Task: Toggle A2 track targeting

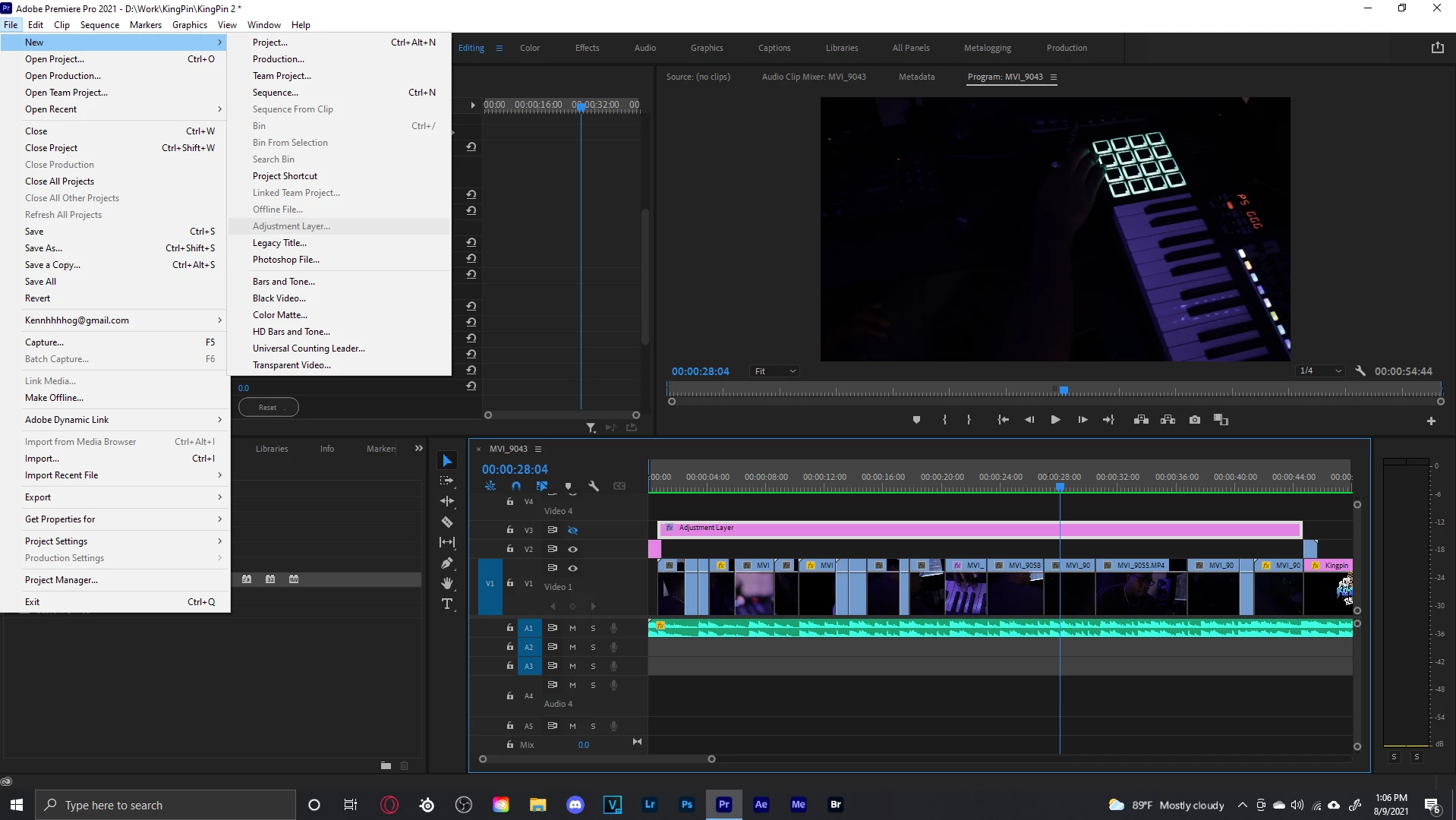Action: pos(529,647)
